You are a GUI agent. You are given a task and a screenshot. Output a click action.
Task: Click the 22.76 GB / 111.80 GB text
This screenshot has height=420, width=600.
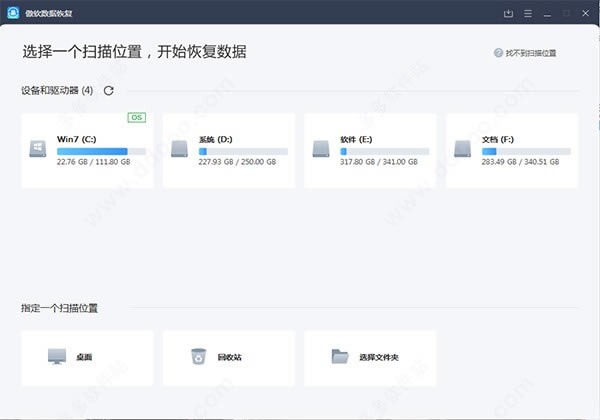[94, 162]
